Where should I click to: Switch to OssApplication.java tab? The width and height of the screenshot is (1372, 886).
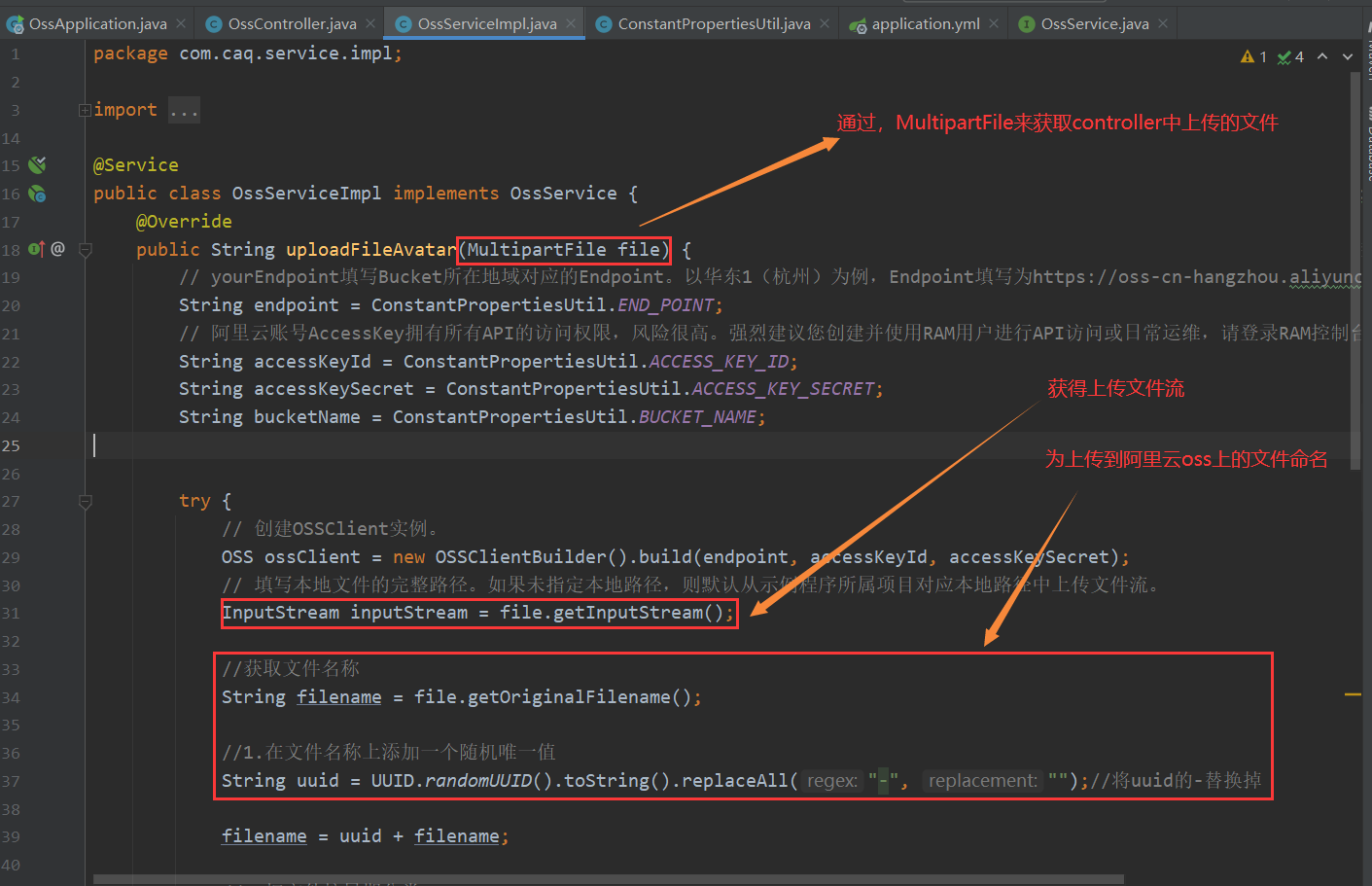click(x=97, y=23)
